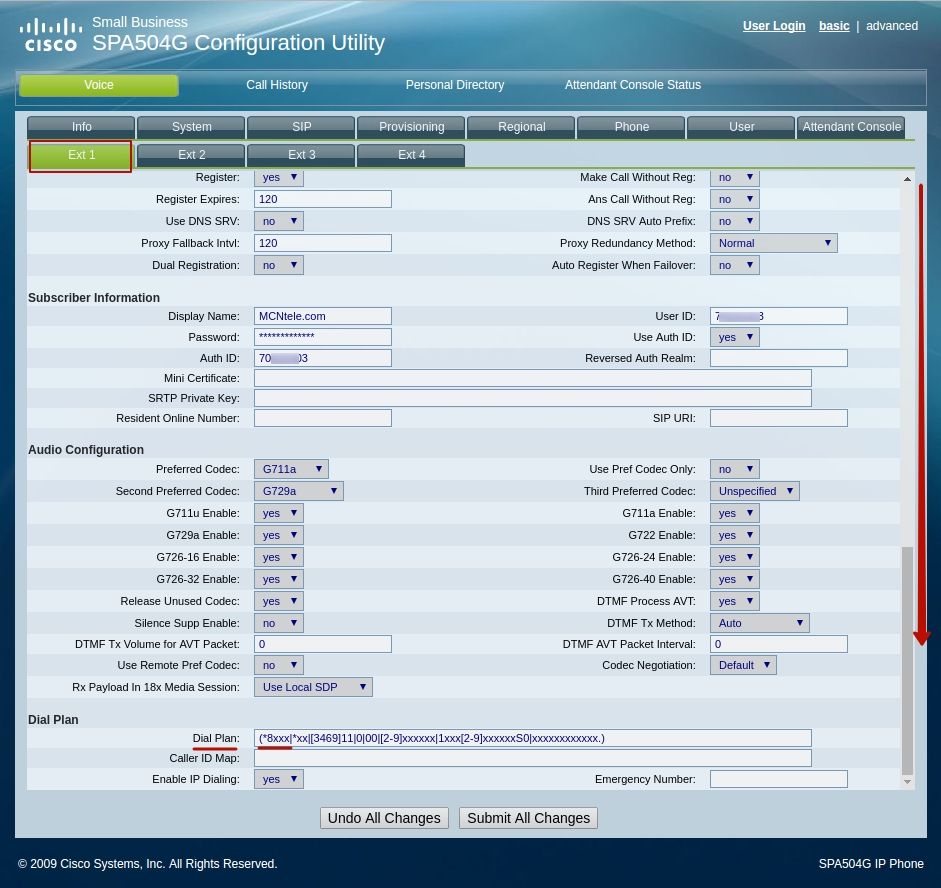Image resolution: width=941 pixels, height=888 pixels.
Task: Click the Password field
Action: [323, 337]
